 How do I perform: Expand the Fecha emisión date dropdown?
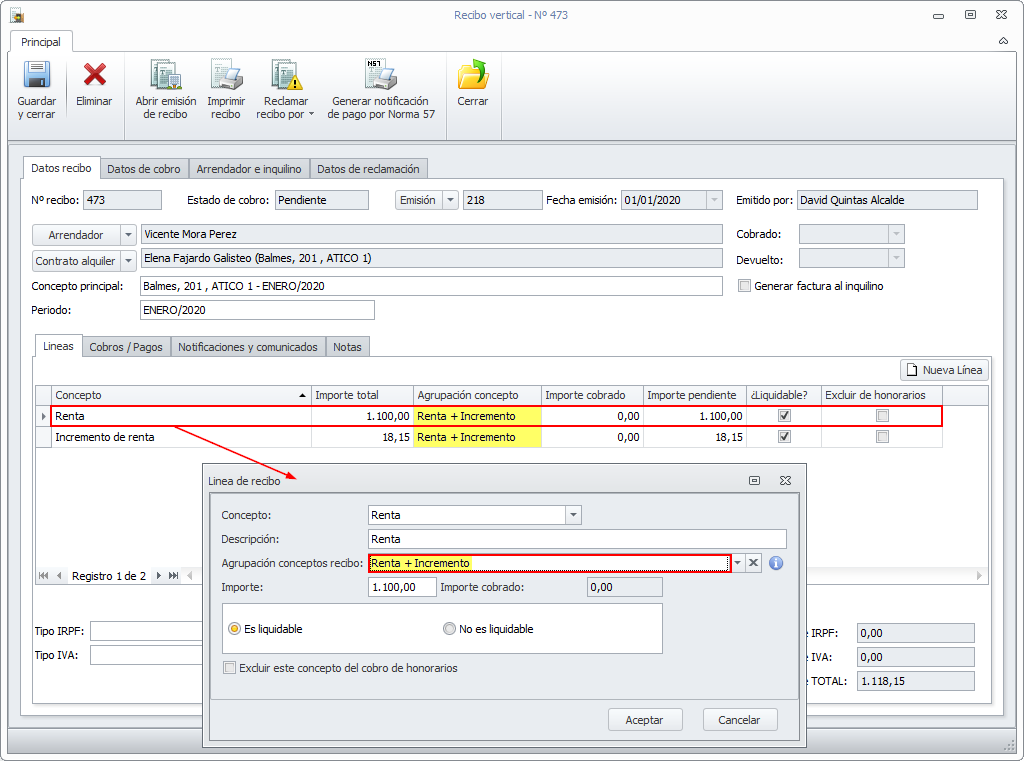[x=714, y=200]
